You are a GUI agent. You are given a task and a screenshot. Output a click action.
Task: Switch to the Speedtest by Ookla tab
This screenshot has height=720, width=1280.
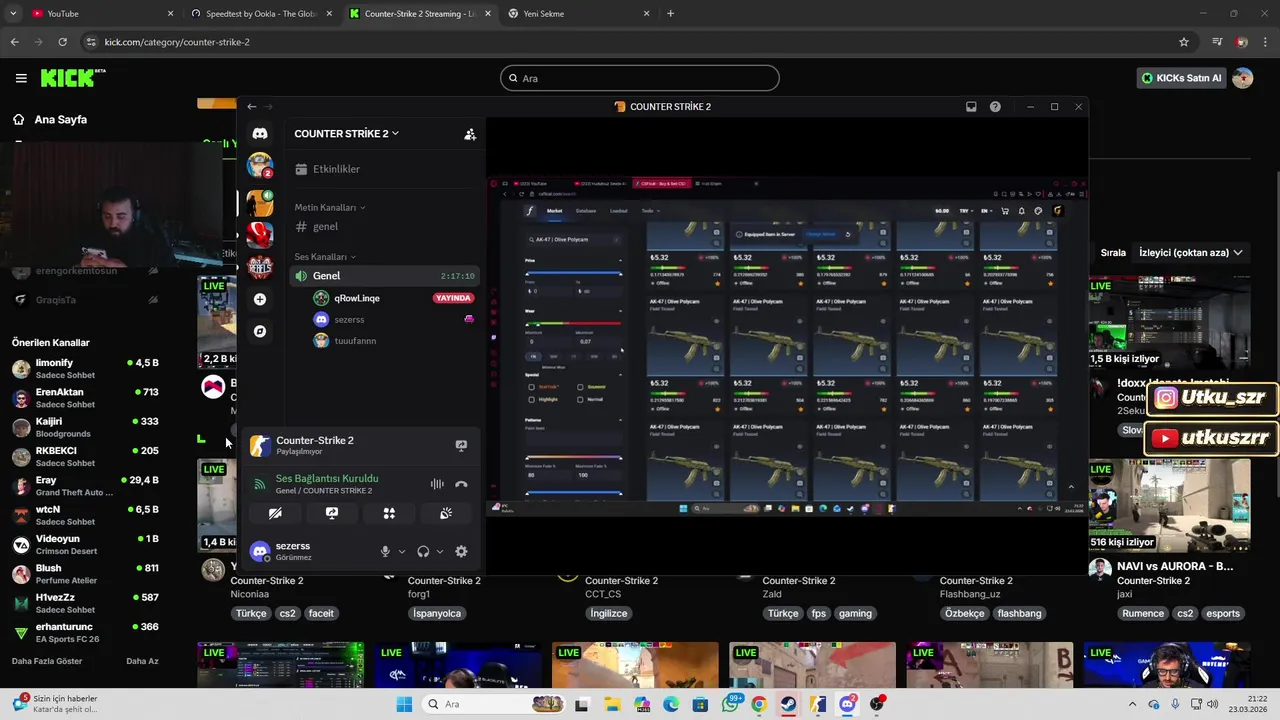click(260, 14)
